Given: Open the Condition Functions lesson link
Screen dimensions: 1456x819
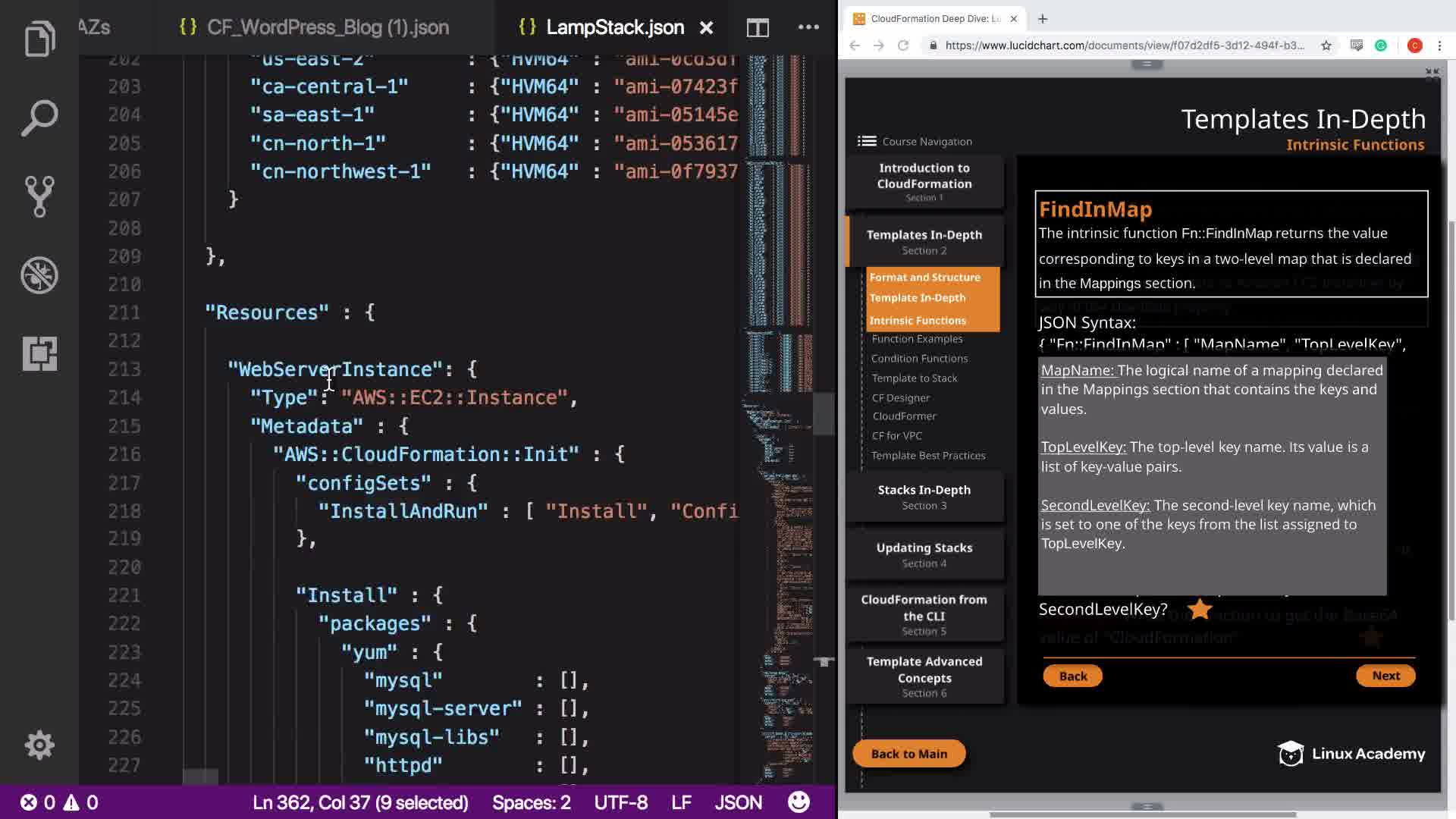Looking at the screenshot, I should pyautogui.click(x=919, y=359).
